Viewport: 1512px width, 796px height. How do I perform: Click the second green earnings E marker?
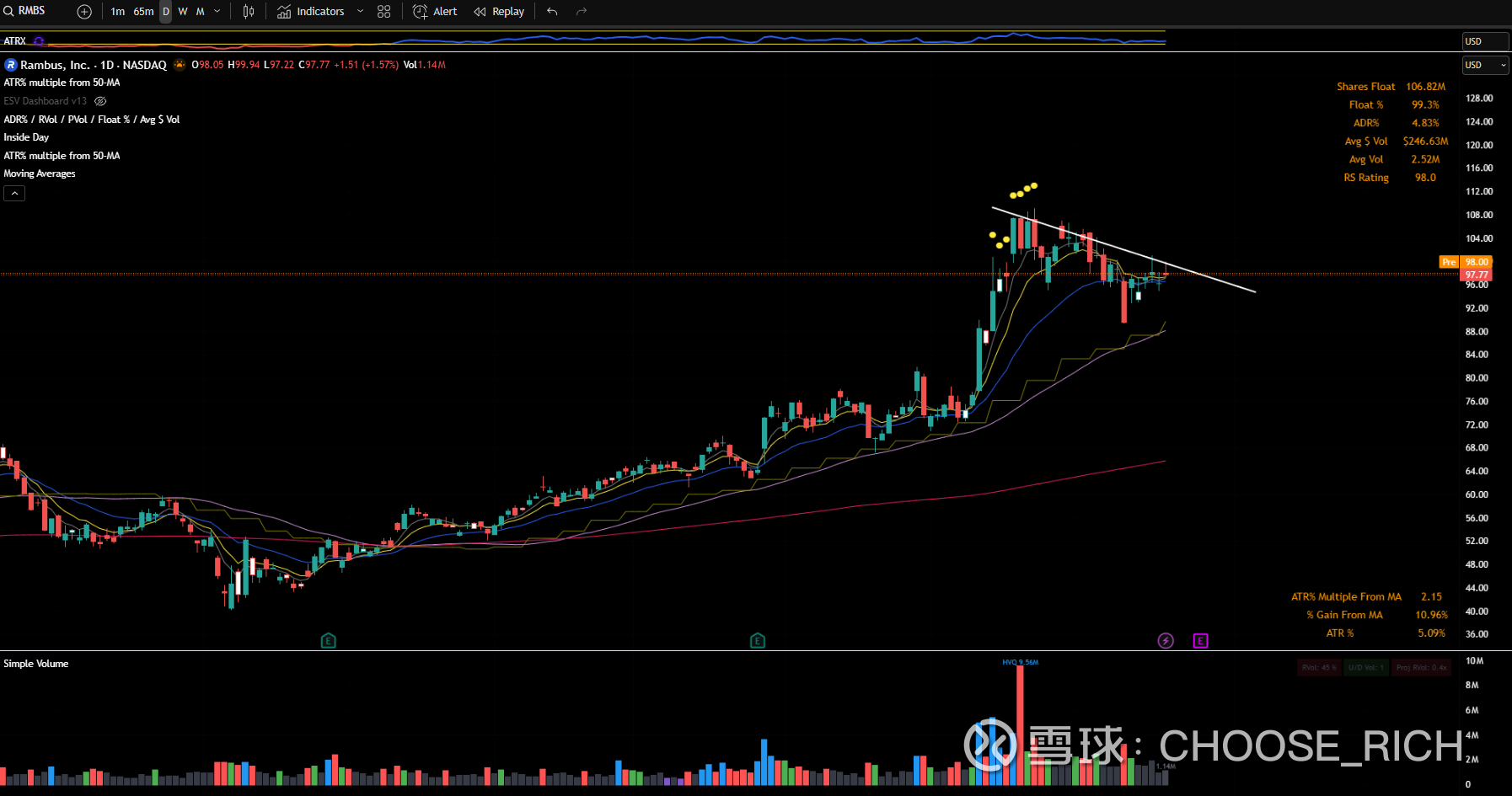click(758, 641)
